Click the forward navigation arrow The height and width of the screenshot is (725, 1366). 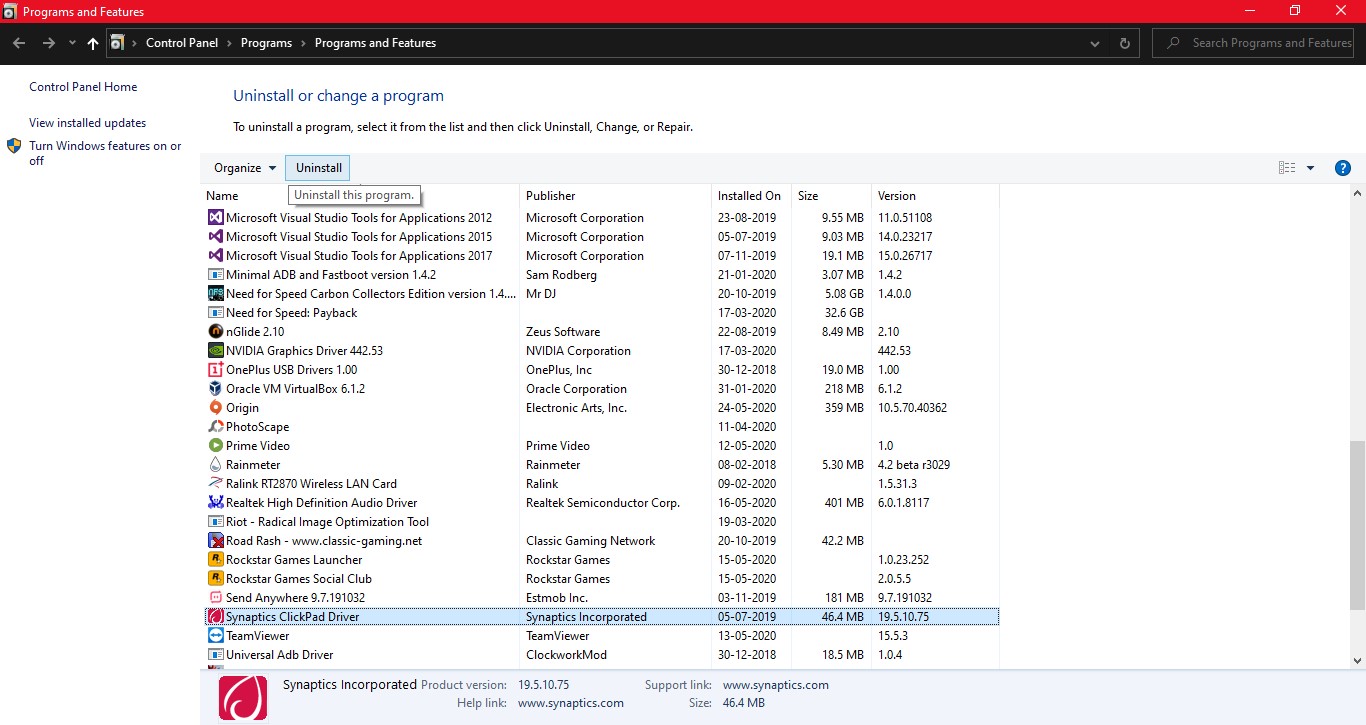pyautogui.click(x=48, y=43)
